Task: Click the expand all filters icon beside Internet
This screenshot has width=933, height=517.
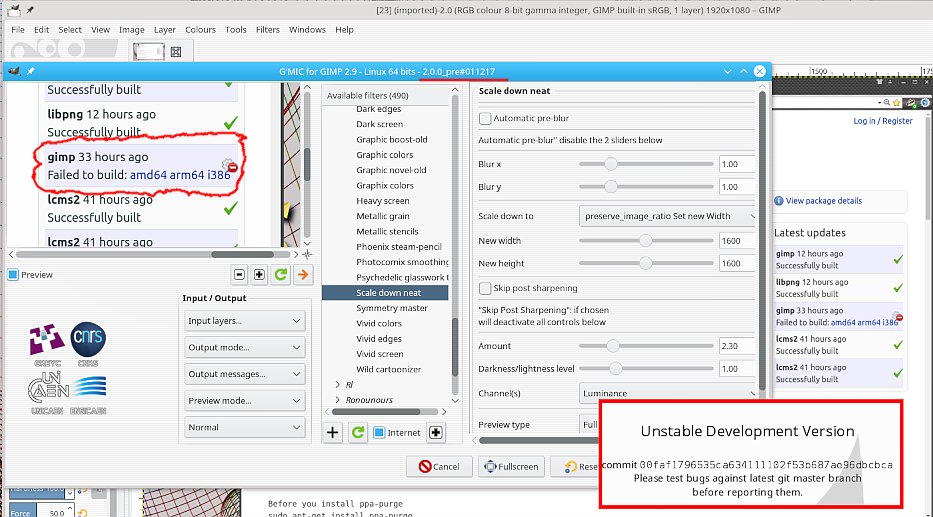Action: 436,433
